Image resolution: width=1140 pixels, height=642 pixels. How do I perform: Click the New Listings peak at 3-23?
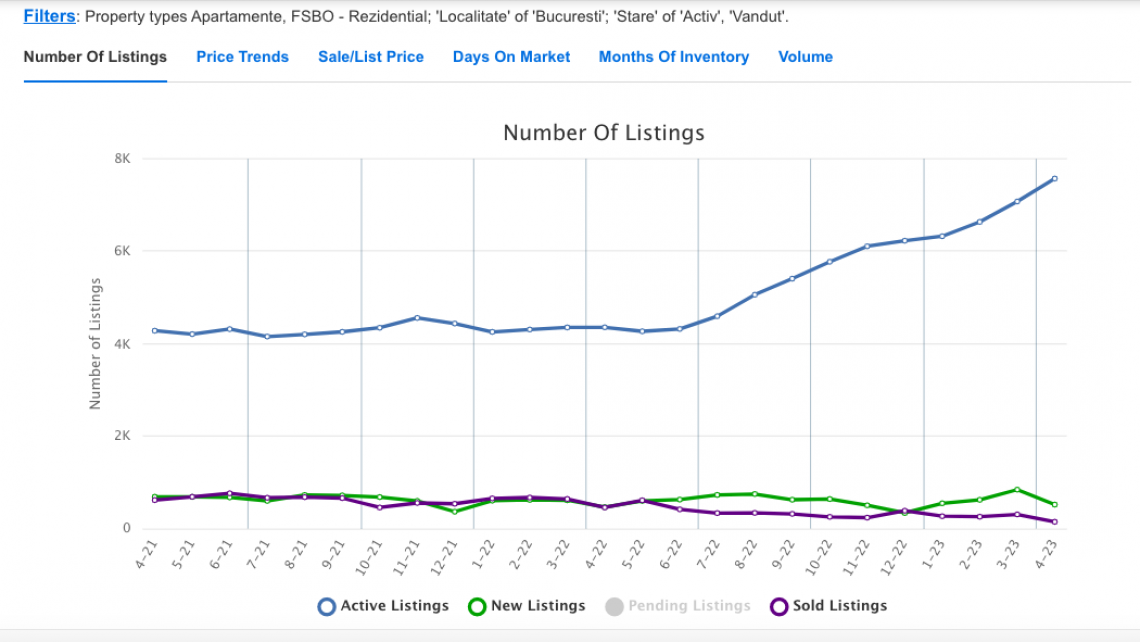tap(1017, 490)
